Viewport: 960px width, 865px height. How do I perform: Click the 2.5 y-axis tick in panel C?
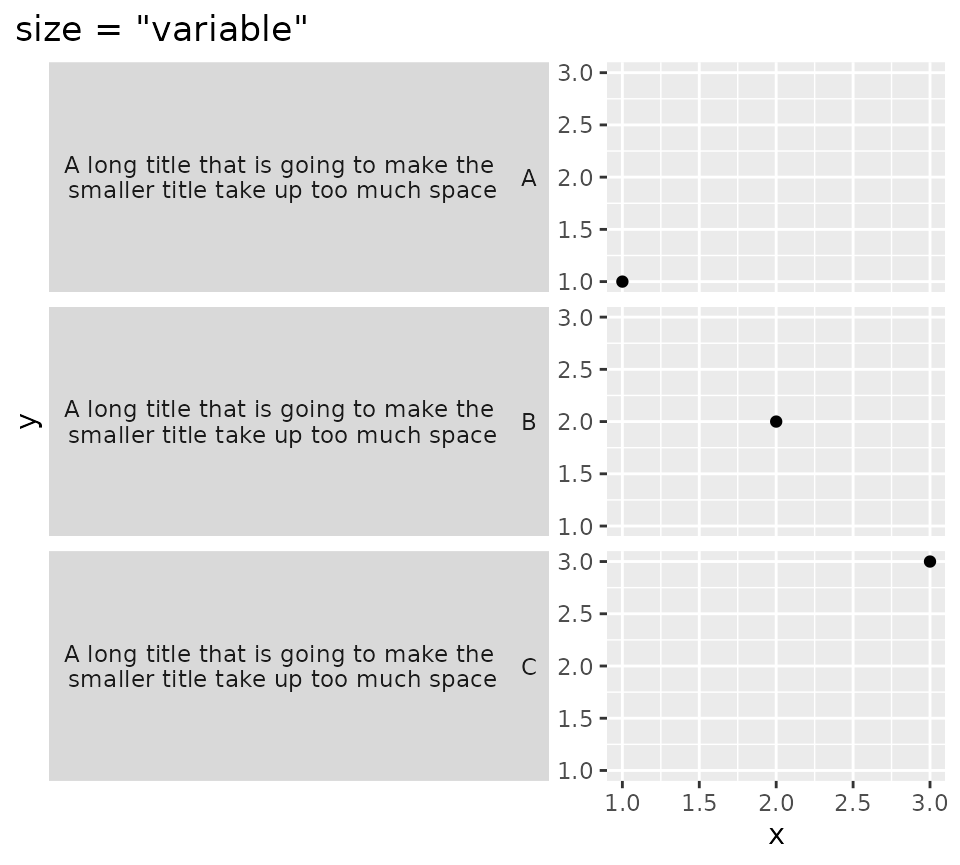tap(577, 614)
